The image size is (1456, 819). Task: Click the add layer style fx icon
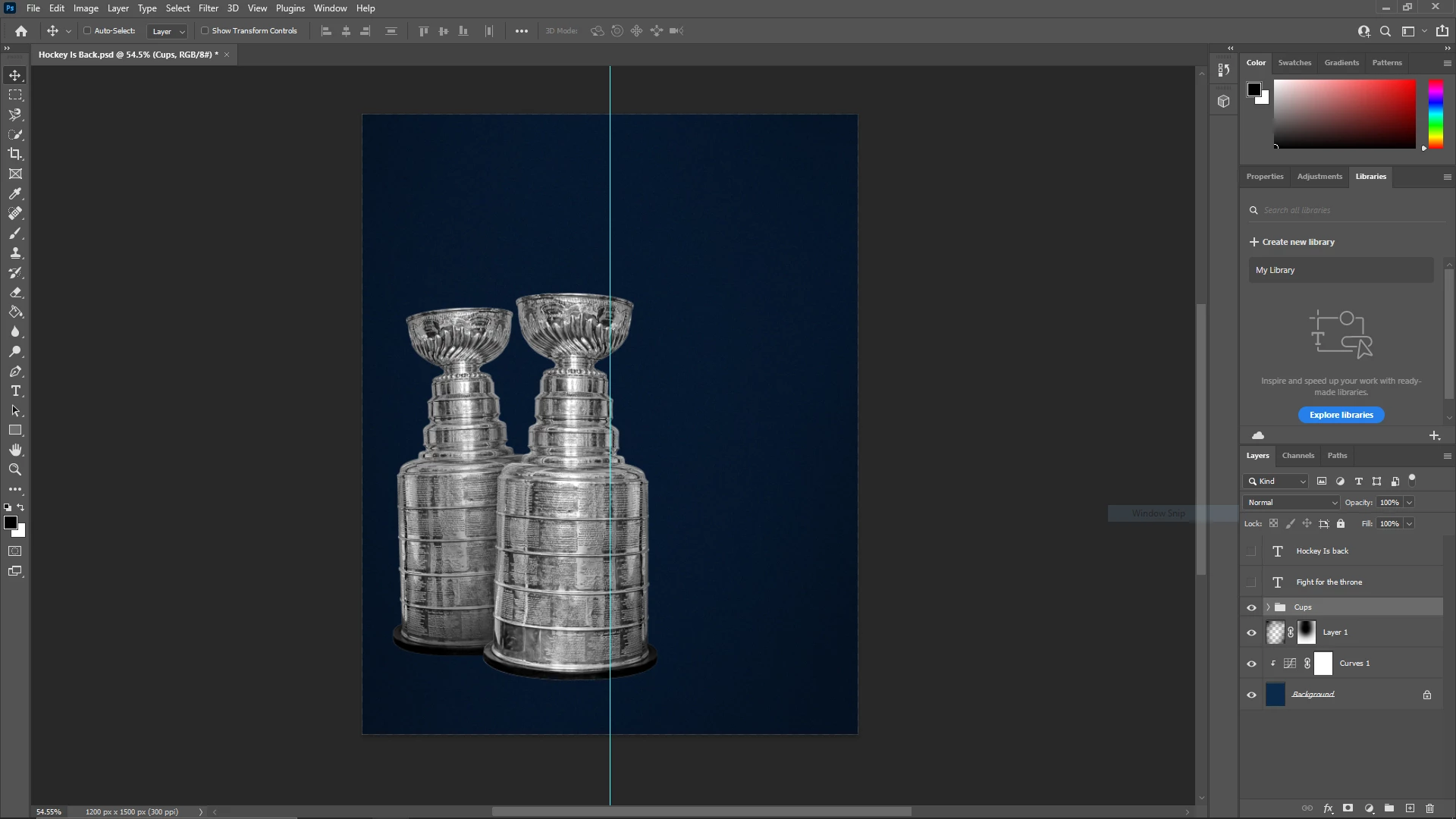tap(1328, 808)
